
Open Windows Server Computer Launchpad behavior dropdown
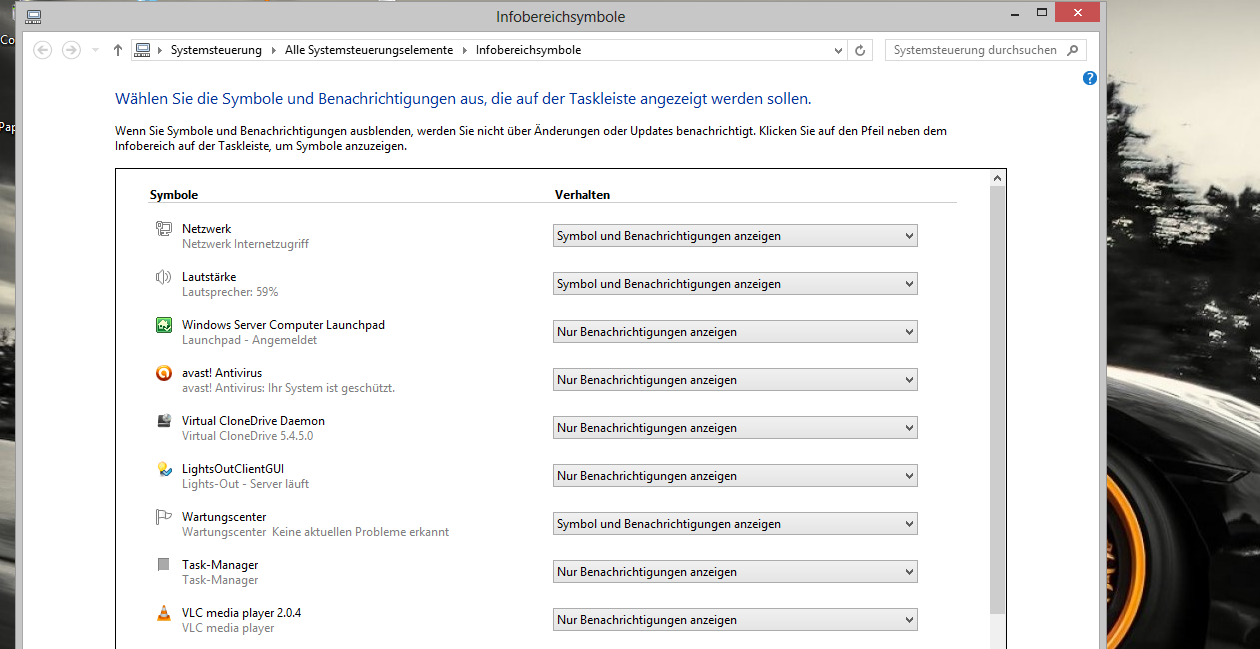click(x=735, y=332)
